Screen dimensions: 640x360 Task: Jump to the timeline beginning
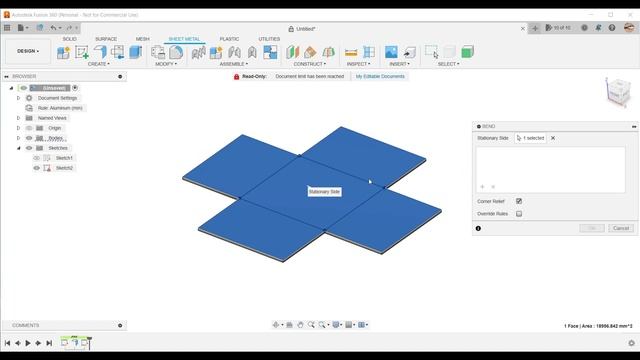pyautogui.click(x=7, y=343)
